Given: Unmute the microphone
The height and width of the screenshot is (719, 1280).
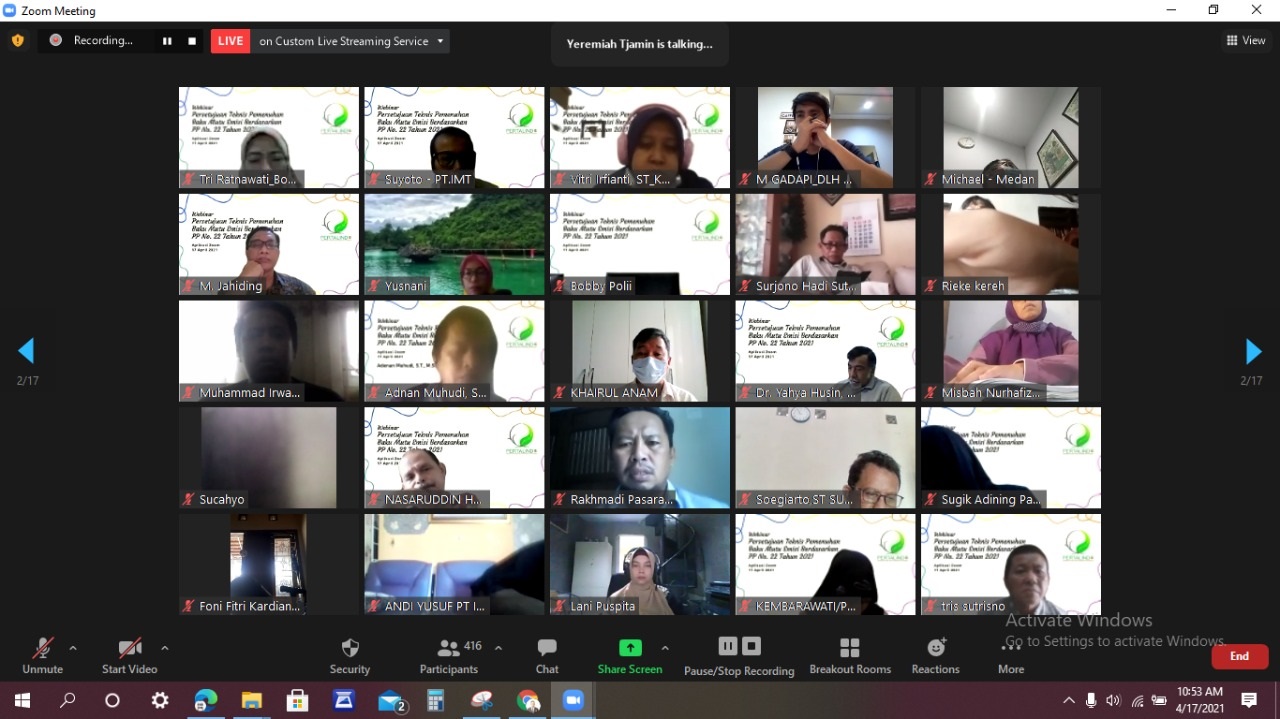Looking at the screenshot, I should [x=42, y=648].
